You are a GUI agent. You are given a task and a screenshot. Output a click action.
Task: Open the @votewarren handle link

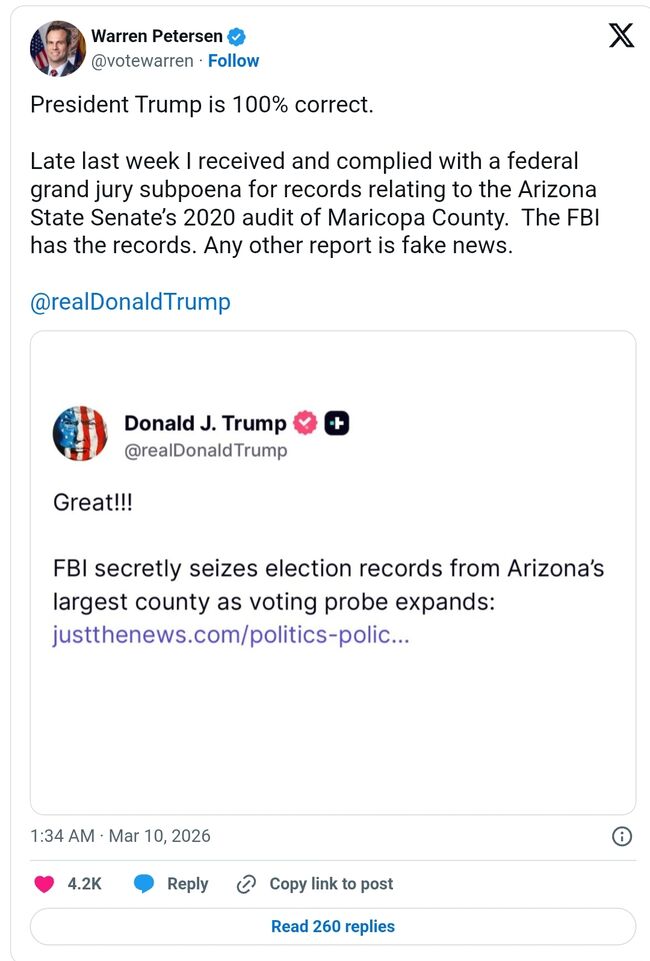point(142,61)
